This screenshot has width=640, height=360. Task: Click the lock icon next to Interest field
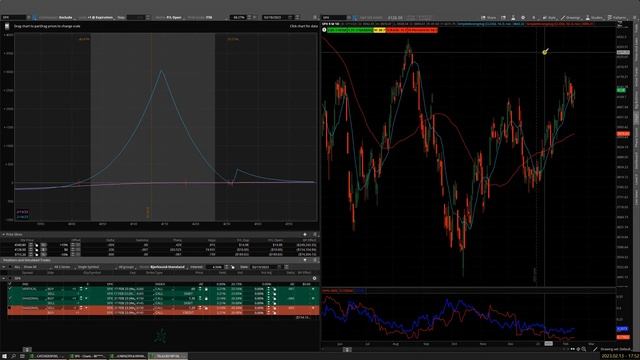(233, 267)
